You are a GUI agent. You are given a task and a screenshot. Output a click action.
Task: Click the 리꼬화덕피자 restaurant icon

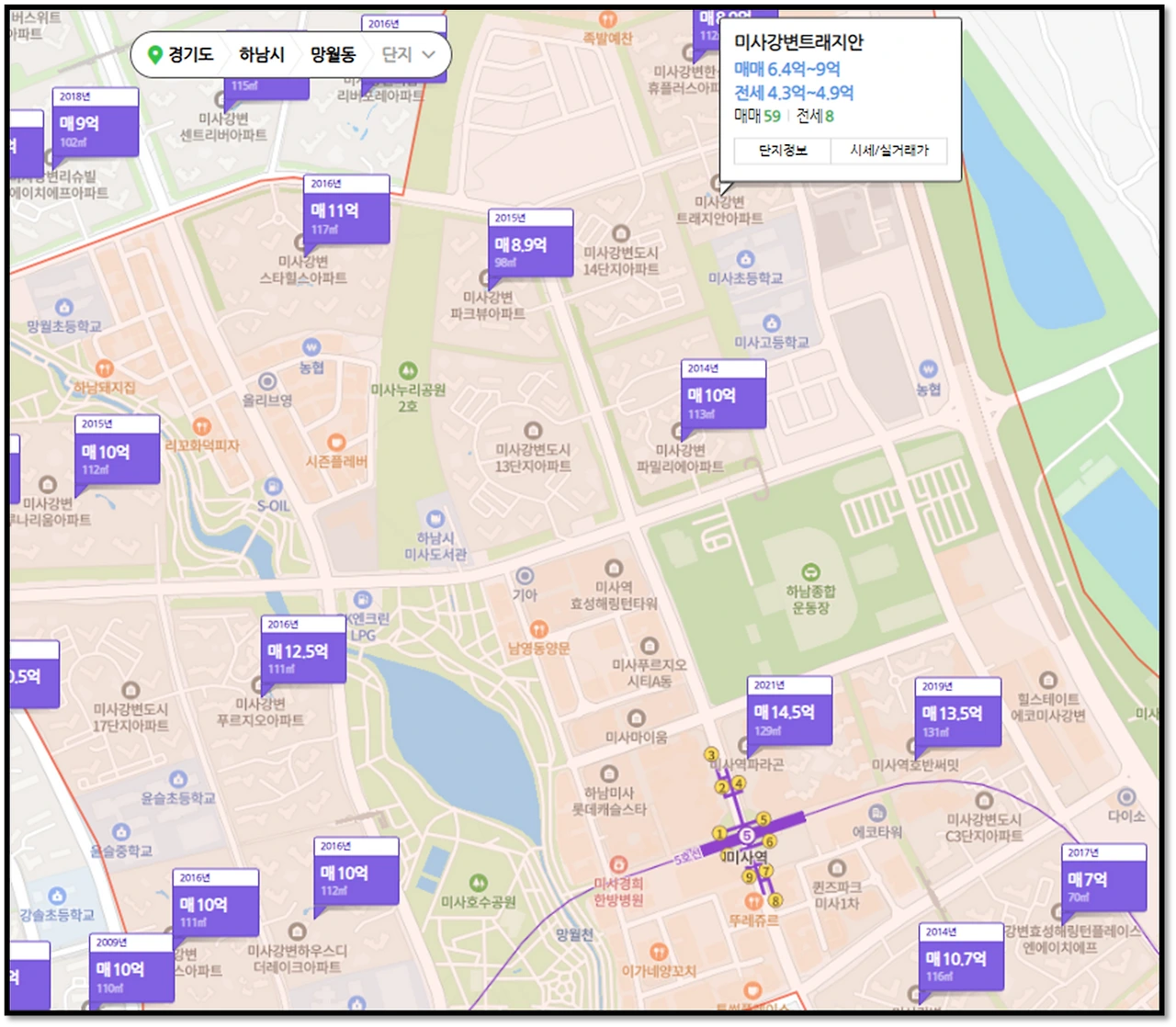[202, 426]
